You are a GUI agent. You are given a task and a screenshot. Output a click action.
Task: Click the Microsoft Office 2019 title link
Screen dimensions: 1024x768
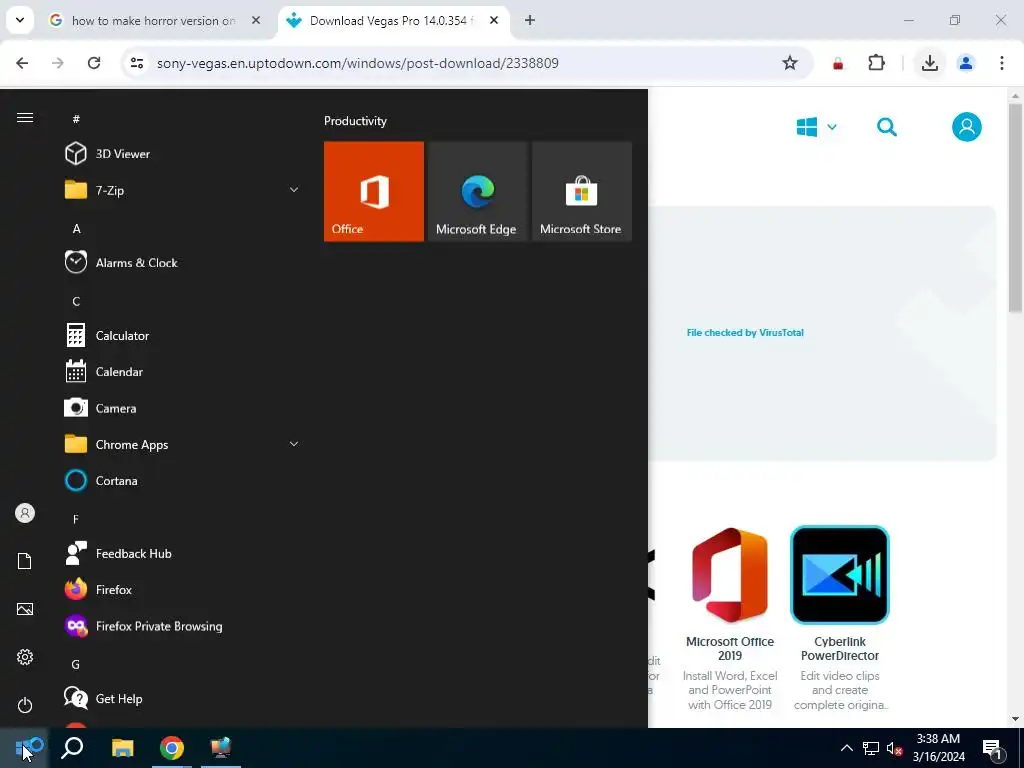(730, 648)
